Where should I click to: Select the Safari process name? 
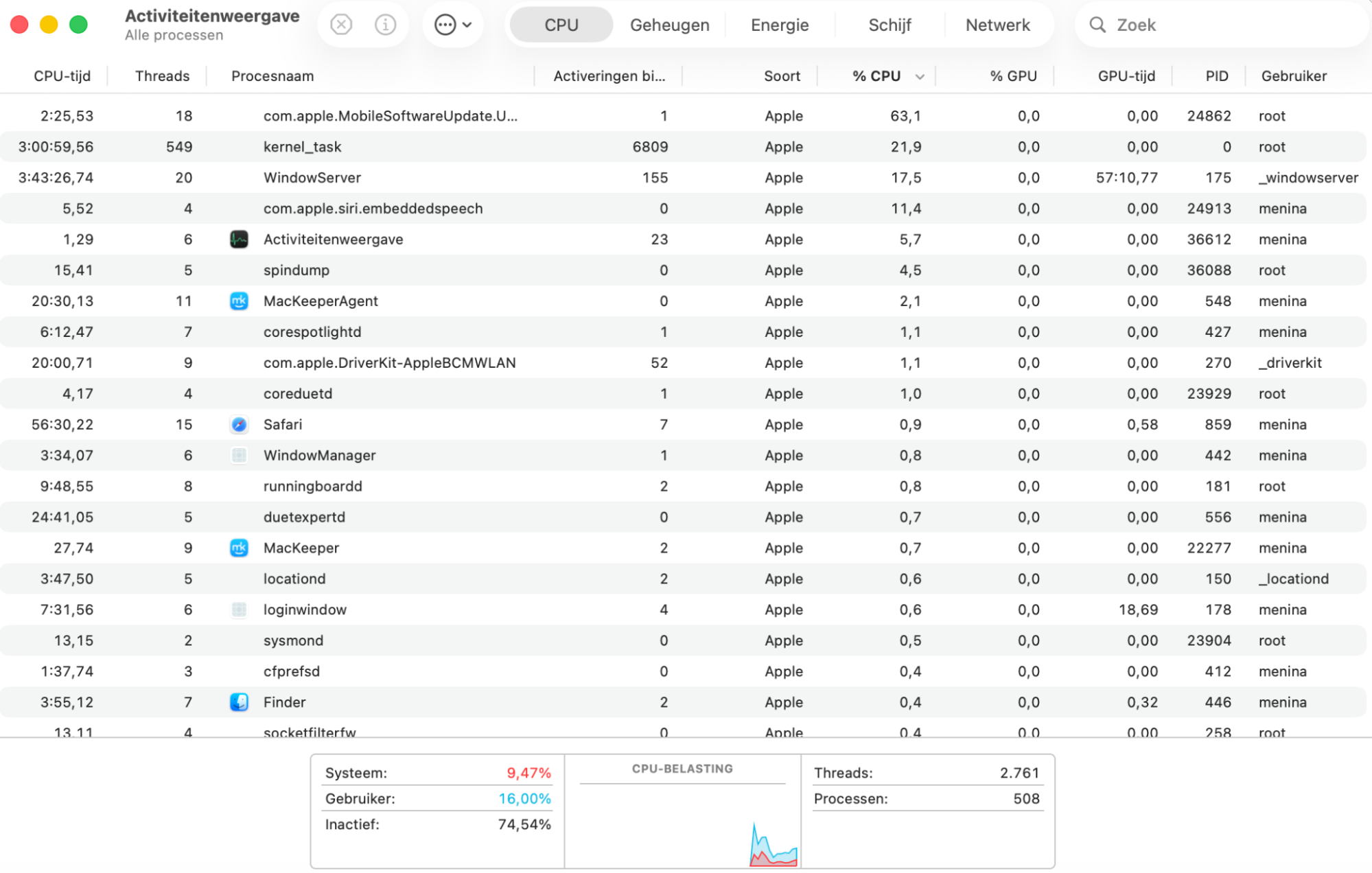[283, 425]
